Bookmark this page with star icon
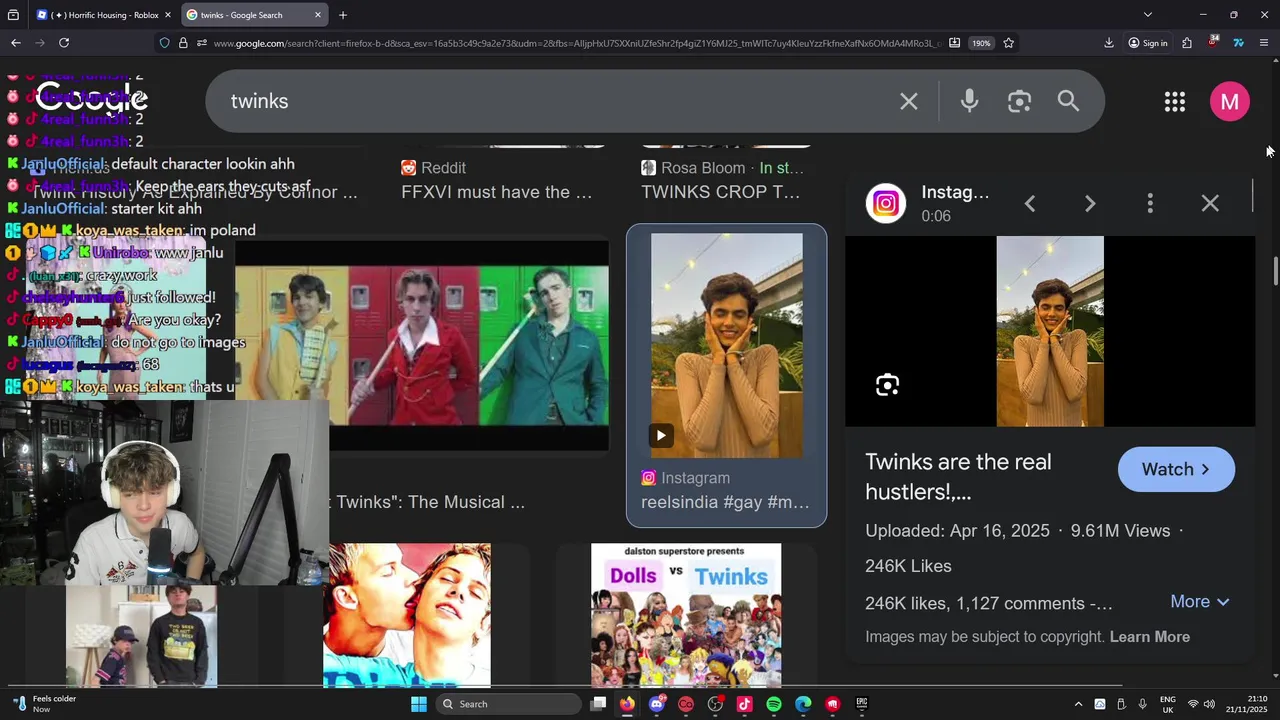 (x=1008, y=43)
